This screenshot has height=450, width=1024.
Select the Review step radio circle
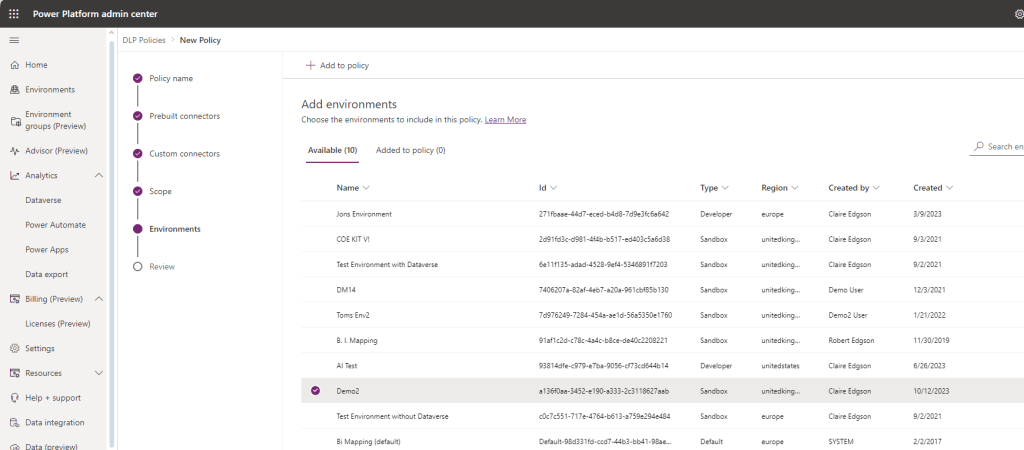point(137,267)
